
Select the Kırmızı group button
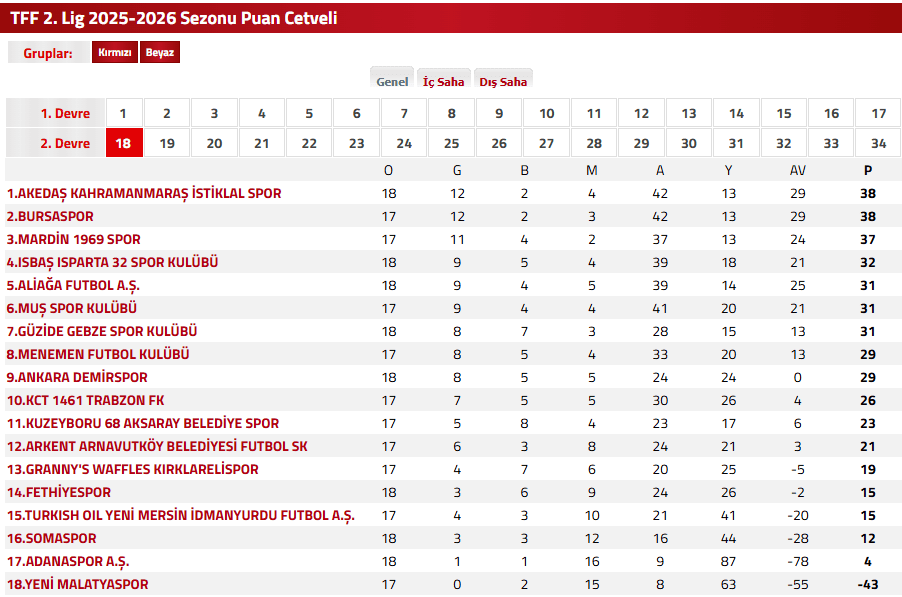(115, 53)
